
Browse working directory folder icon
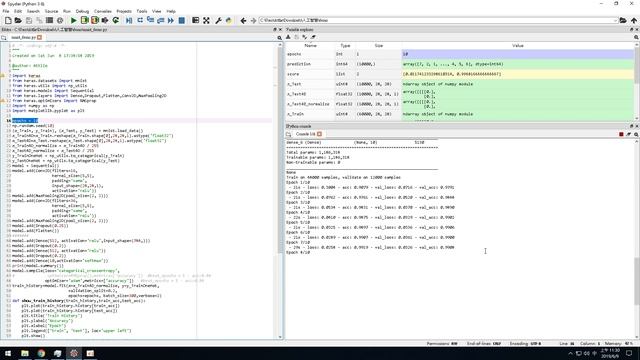(623, 20)
